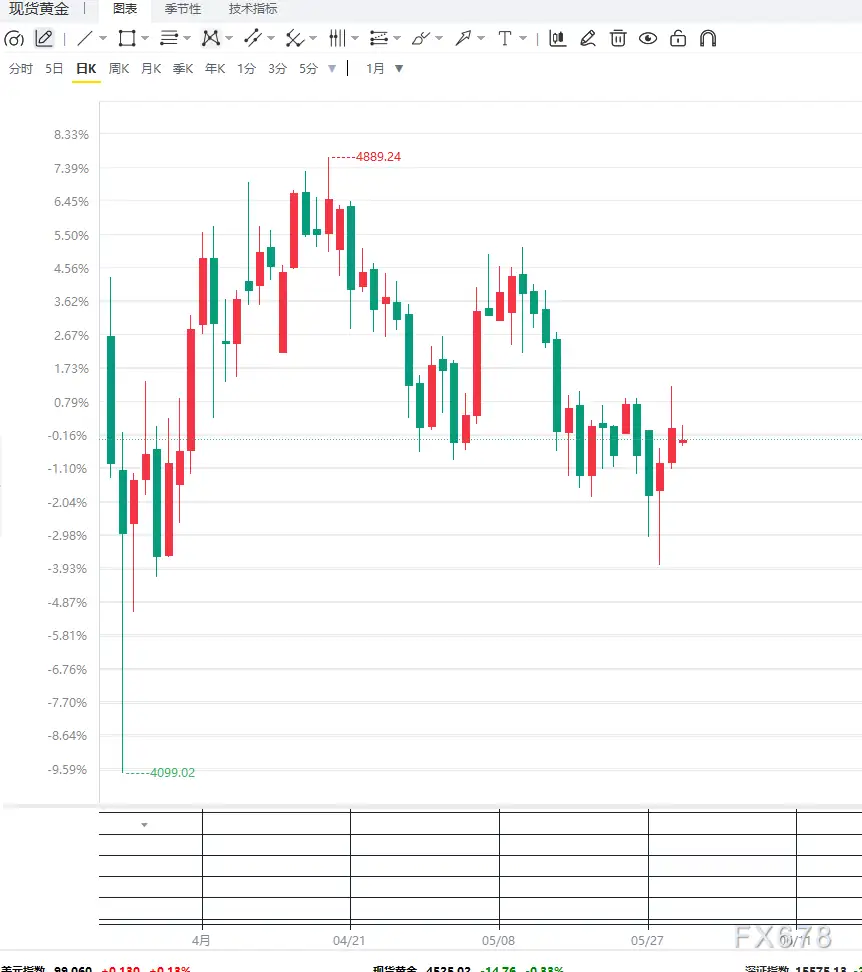
Task: Switch to the 季节性 tab
Action: pos(183,9)
